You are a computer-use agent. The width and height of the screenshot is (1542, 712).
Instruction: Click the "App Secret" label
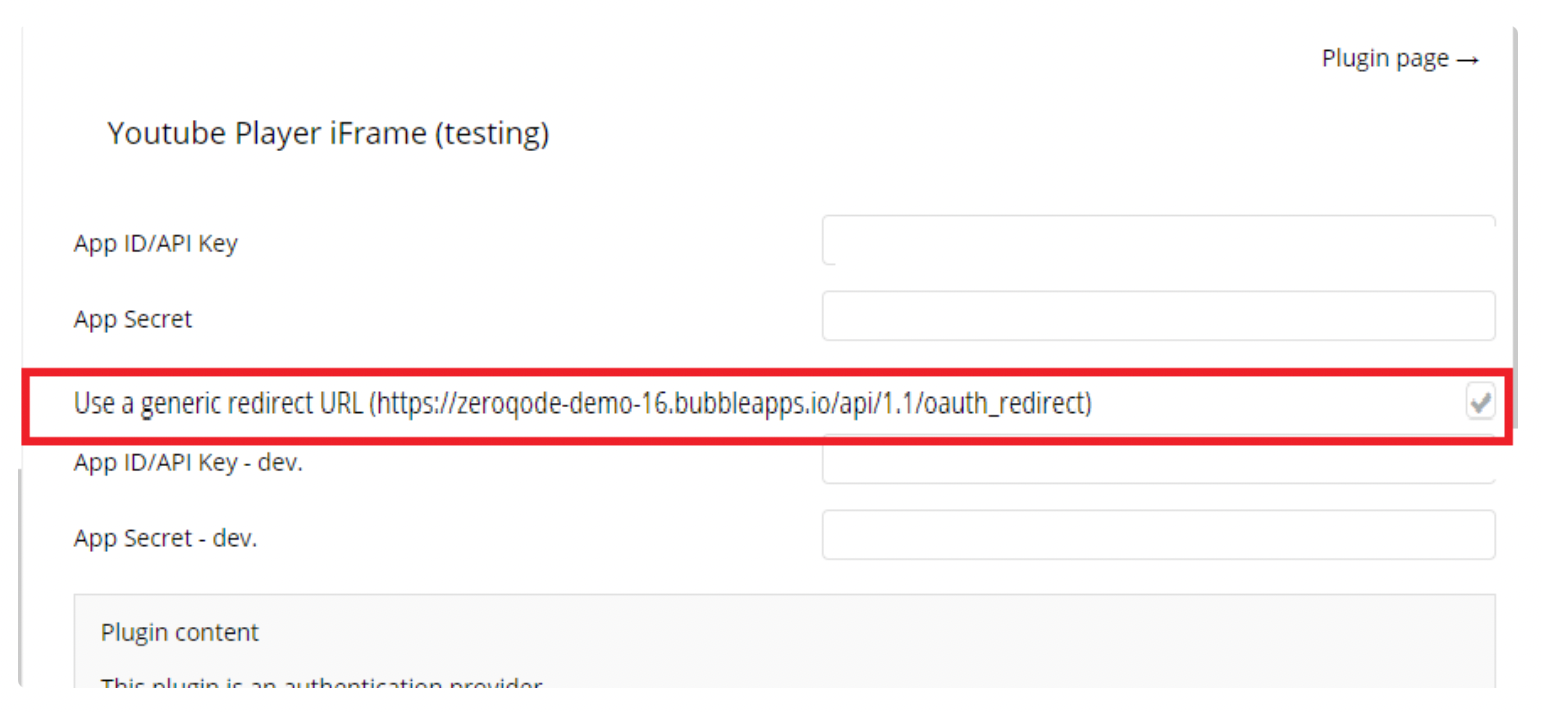(x=133, y=319)
